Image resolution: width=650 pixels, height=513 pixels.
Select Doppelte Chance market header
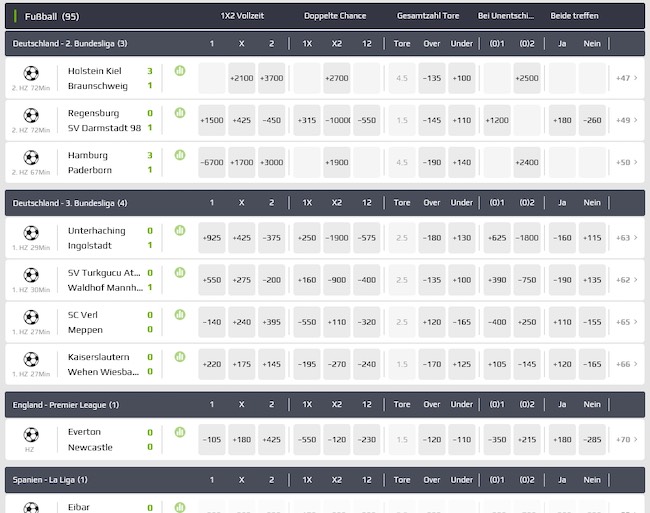pos(335,16)
